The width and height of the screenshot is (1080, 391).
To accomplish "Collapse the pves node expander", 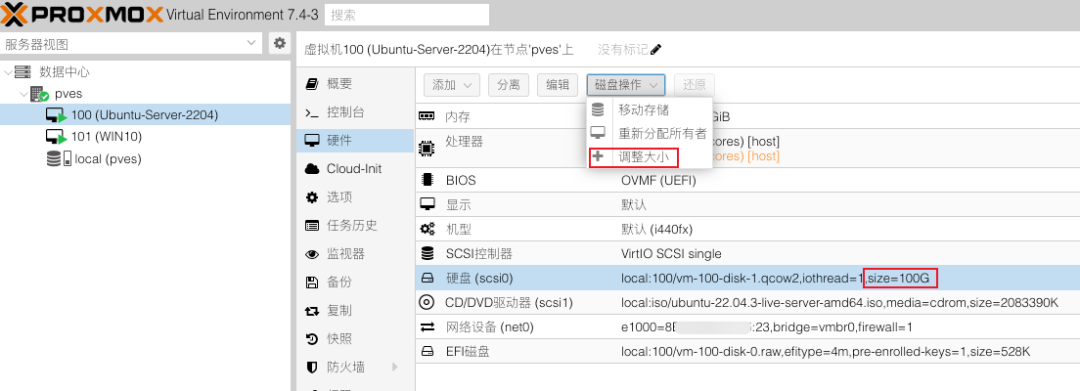I will tap(24, 94).
